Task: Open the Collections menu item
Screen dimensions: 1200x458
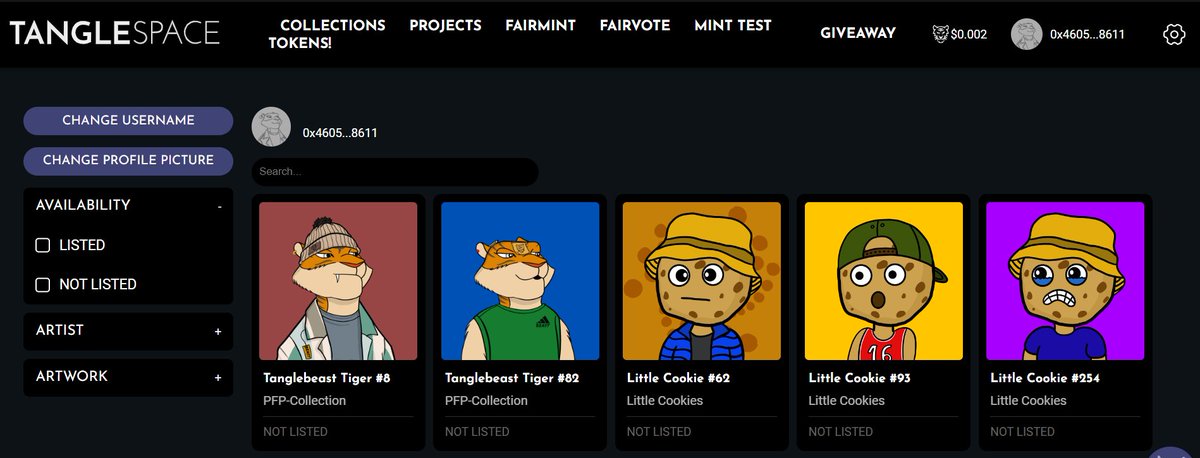Action: [x=332, y=25]
